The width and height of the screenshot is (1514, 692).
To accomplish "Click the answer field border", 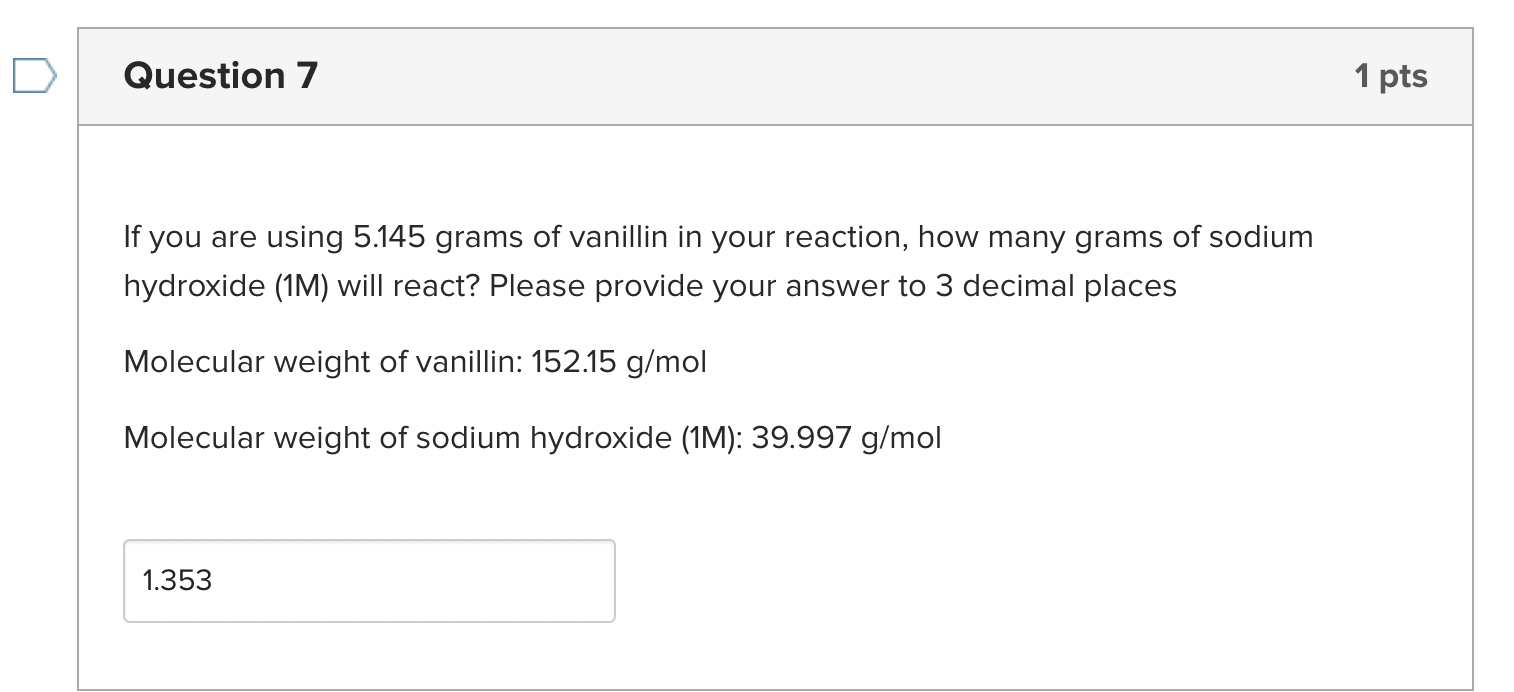I will (368, 543).
